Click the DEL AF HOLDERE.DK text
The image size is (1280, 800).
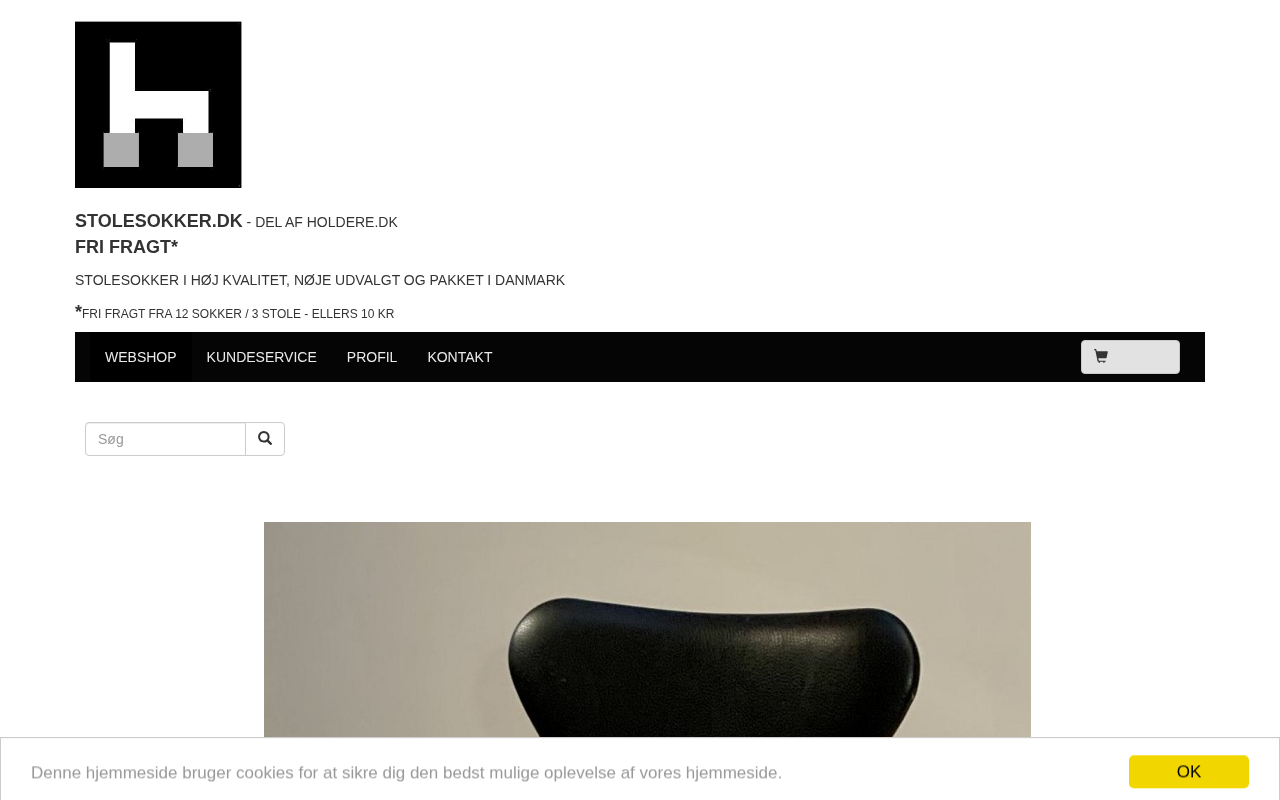(326, 222)
